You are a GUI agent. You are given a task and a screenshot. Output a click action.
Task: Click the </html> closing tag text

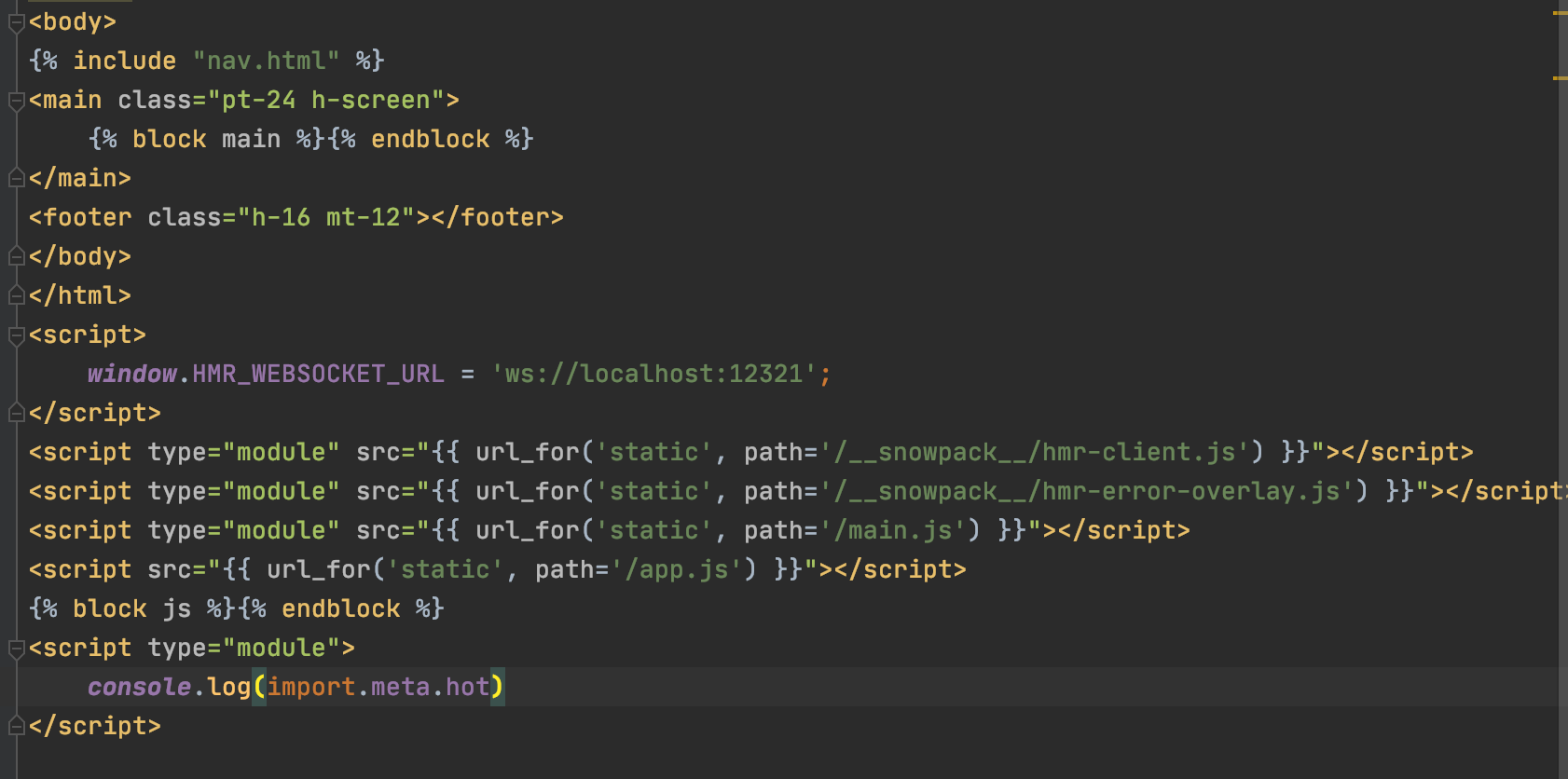(80, 295)
